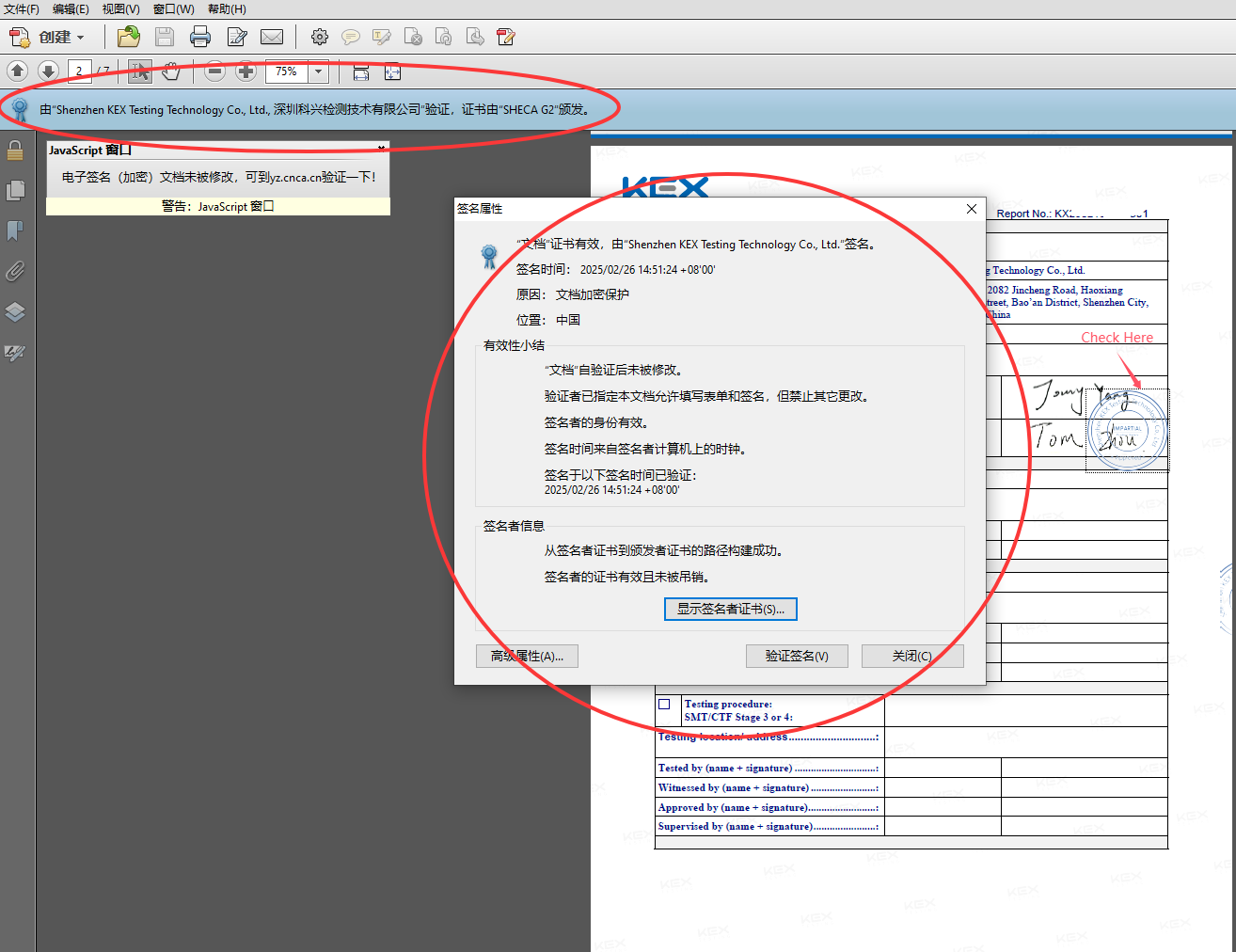Check the Testing procedure SMT/CTF checkbox
Screen dimensions: 1236x952
click(x=664, y=704)
